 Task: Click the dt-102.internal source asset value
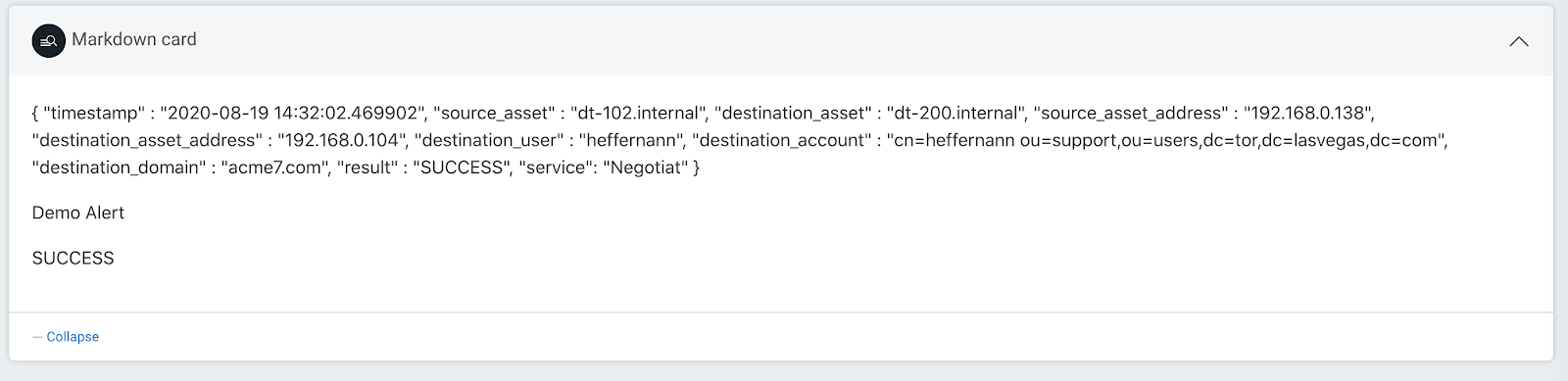coord(637,114)
